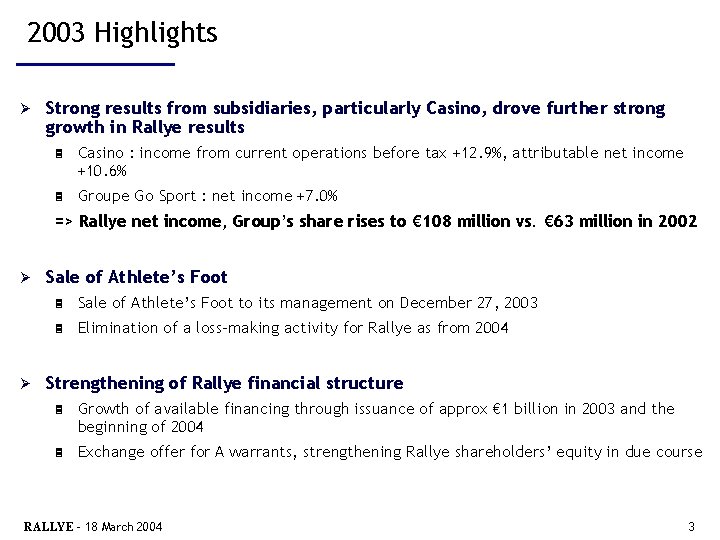Click the arrow bullet beside the 'Sale of Athlete's Foot' heading

[x=30, y=277]
